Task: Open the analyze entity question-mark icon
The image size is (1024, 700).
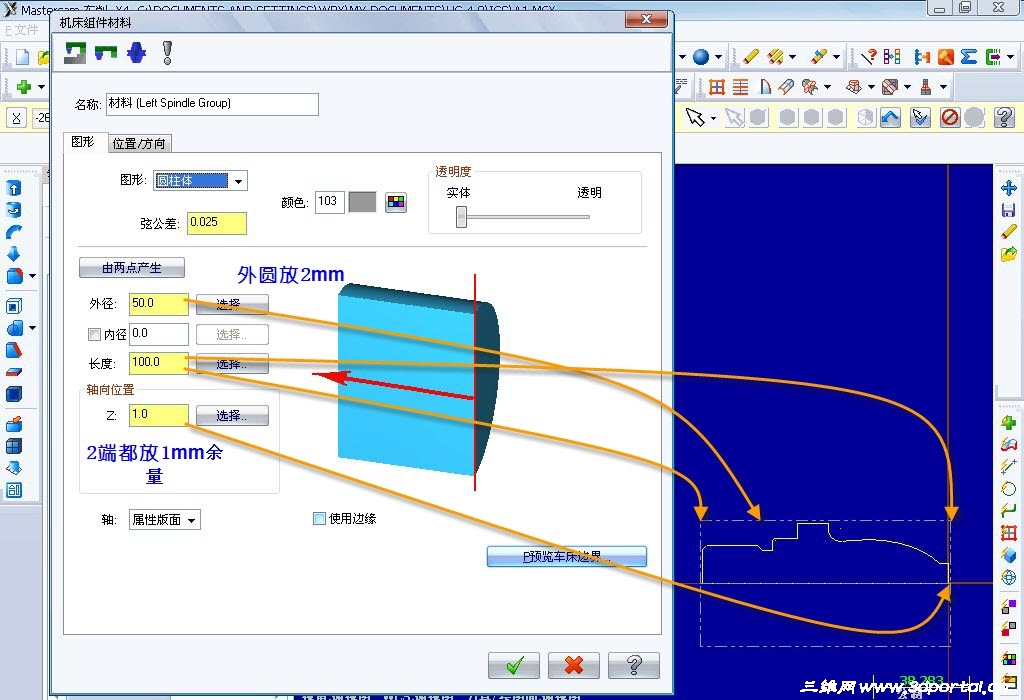Action: [x=869, y=57]
